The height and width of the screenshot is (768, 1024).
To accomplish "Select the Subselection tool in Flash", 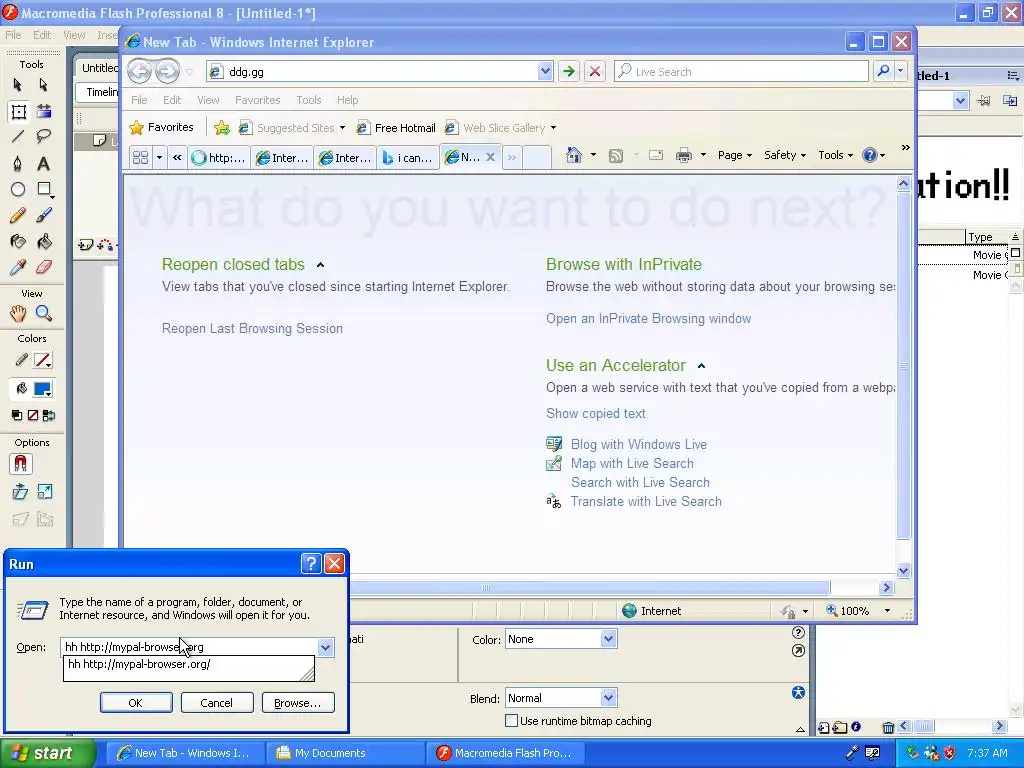I will tap(43, 84).
